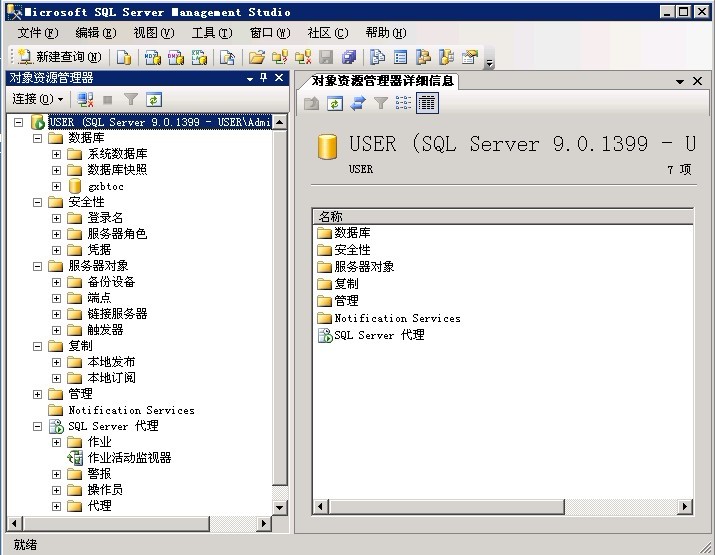
Task: Click the XMLA query toolbar icon
Action: (x=199, y=57)
